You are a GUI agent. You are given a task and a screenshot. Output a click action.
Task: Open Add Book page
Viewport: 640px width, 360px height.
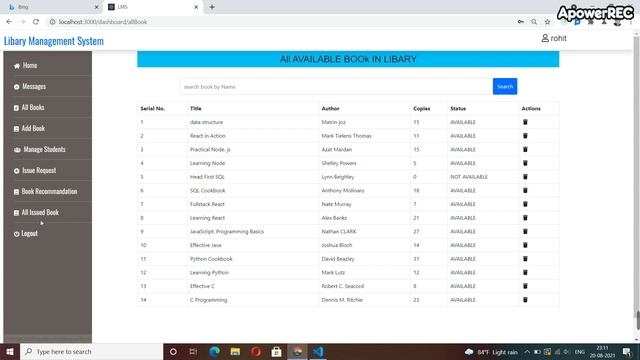29,129
